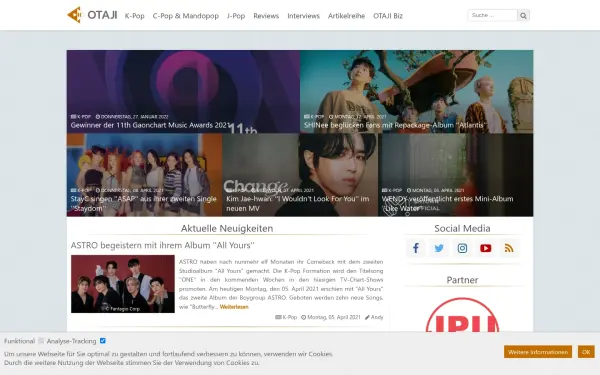Image resolution: width=600 pixels, height=375 pixels.
Task: Open the C-Pop & Mandopop menu
Action: point(186,16)
